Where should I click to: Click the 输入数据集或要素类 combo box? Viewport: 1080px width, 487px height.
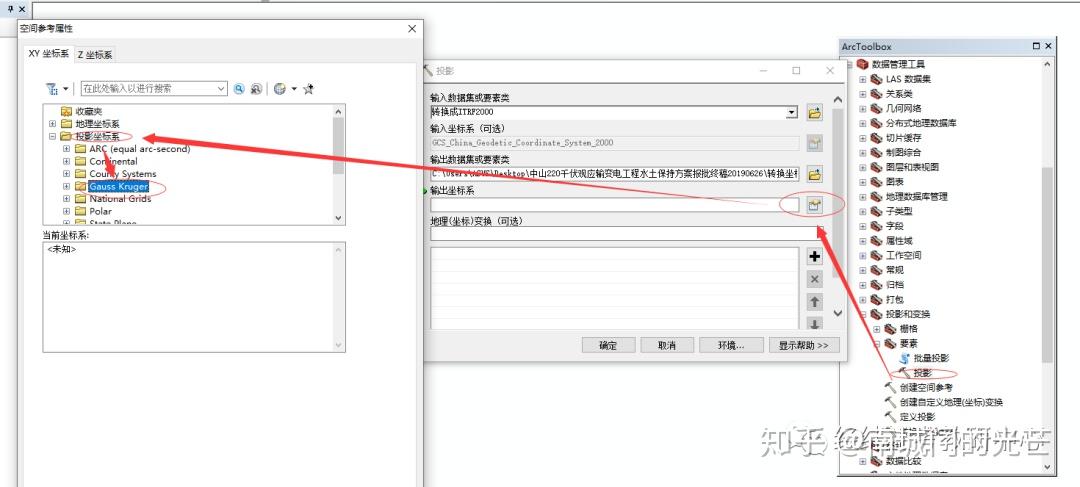pyautogui.click(x=614, y=112)
